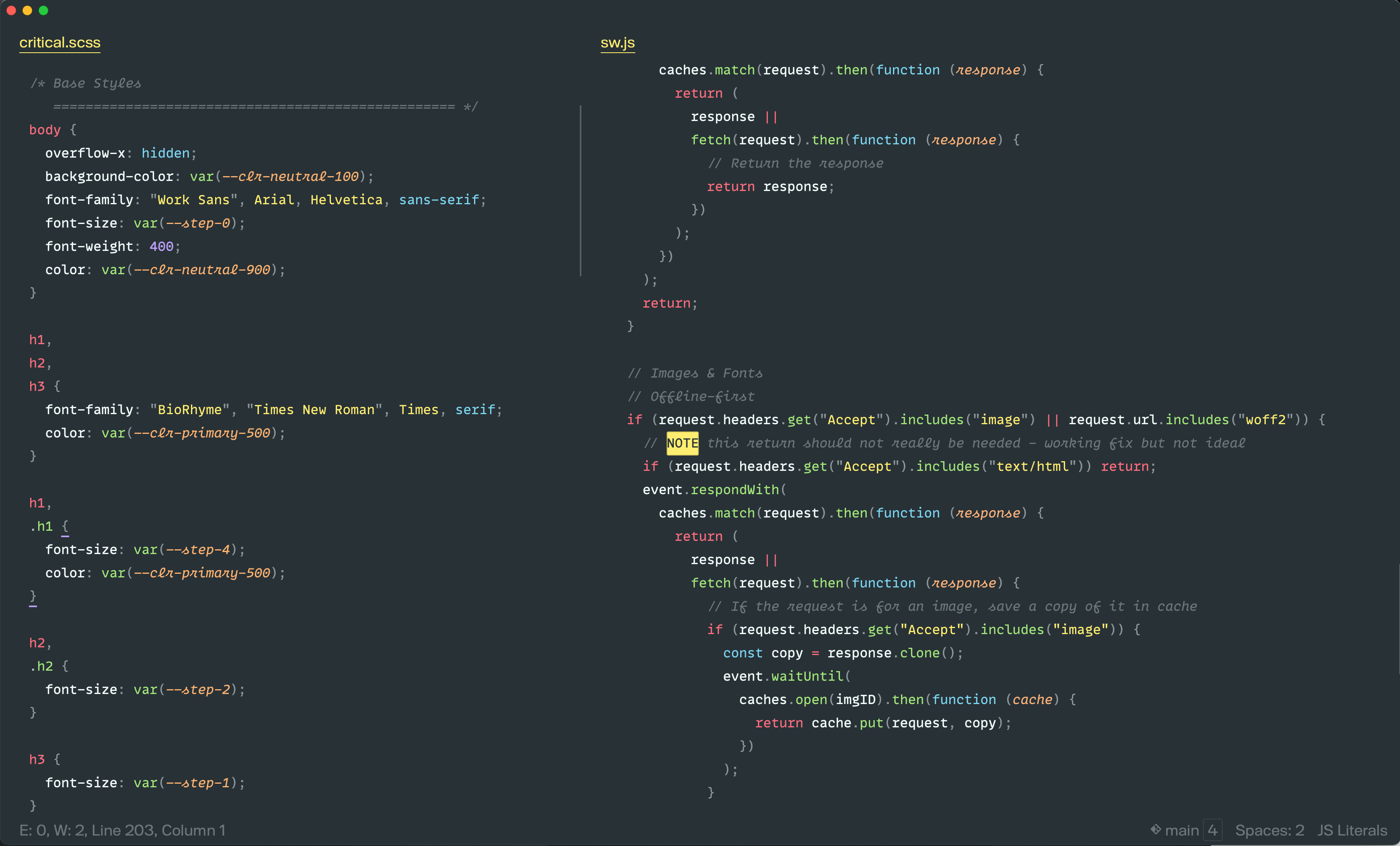The image size is (1400, 846).
Task: Click the body selector in critical.scss
Action: point(45,129)
